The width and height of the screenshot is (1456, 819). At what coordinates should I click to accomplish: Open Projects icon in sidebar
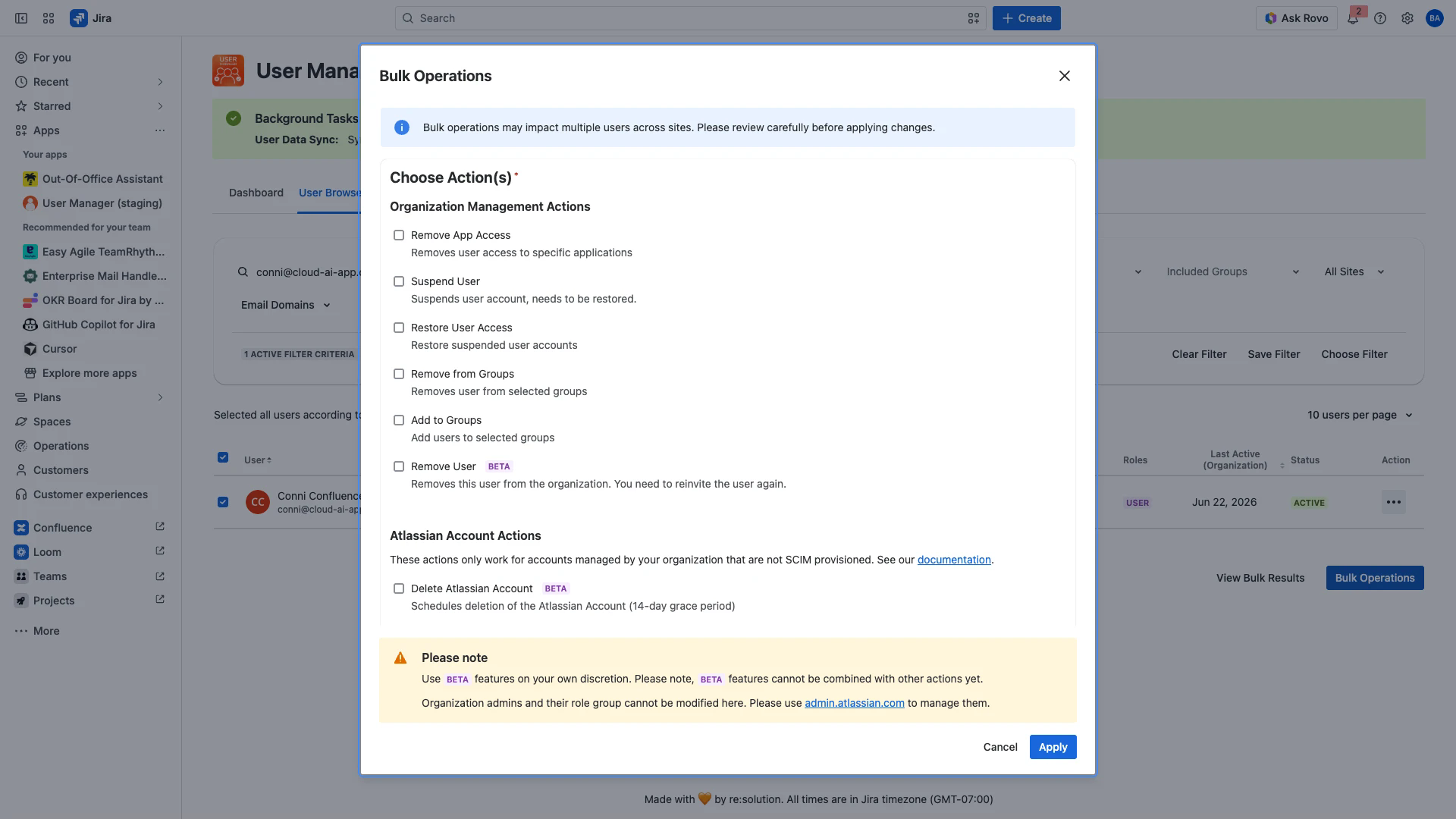coord(21,601)
